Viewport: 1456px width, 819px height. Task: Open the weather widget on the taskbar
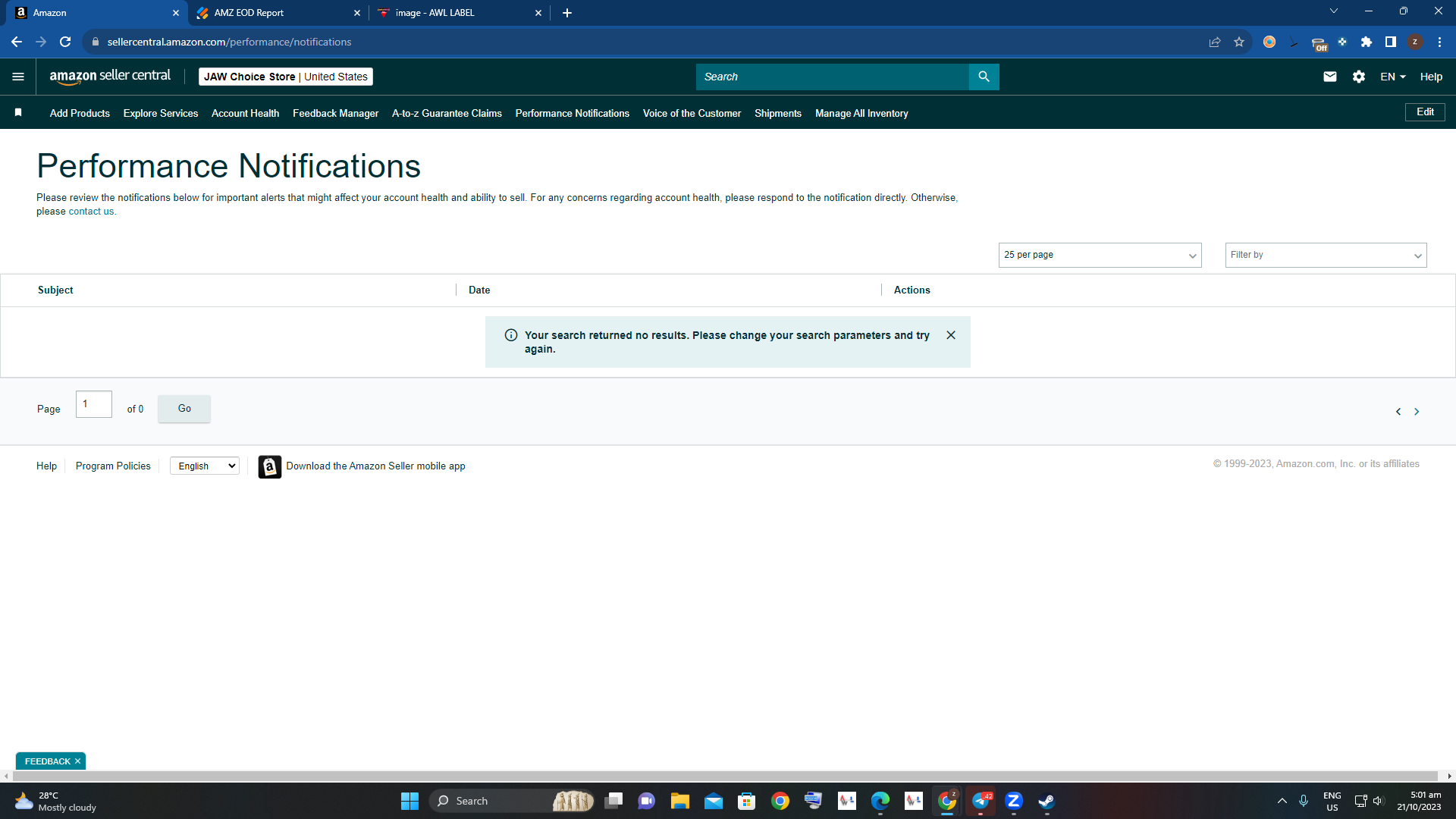coord(56,801)
